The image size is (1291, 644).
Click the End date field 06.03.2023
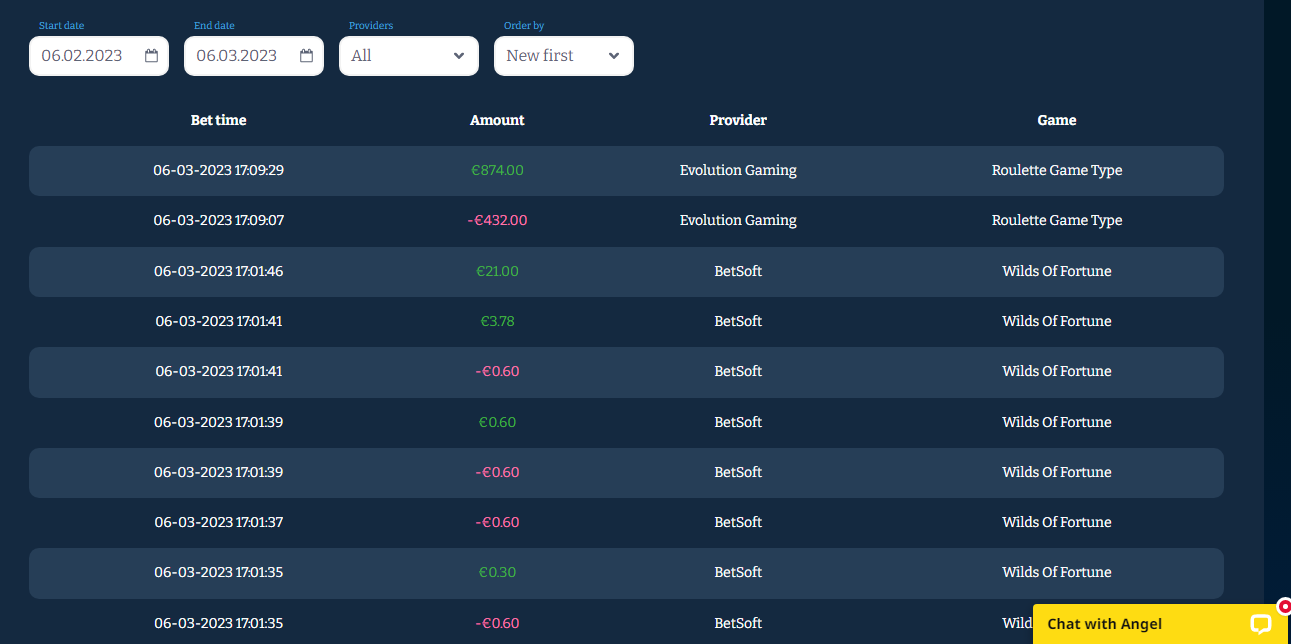[x=238, y=56]
